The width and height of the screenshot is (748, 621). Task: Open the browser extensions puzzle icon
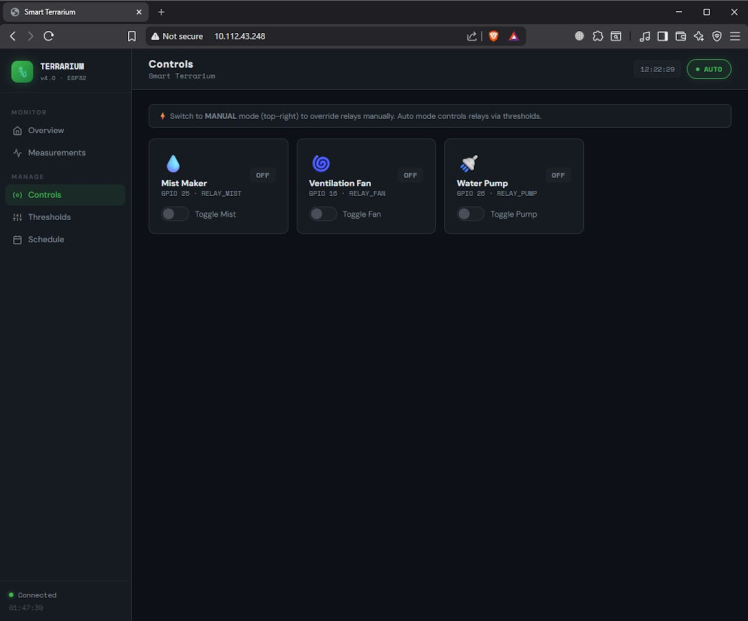pos(597,36)
